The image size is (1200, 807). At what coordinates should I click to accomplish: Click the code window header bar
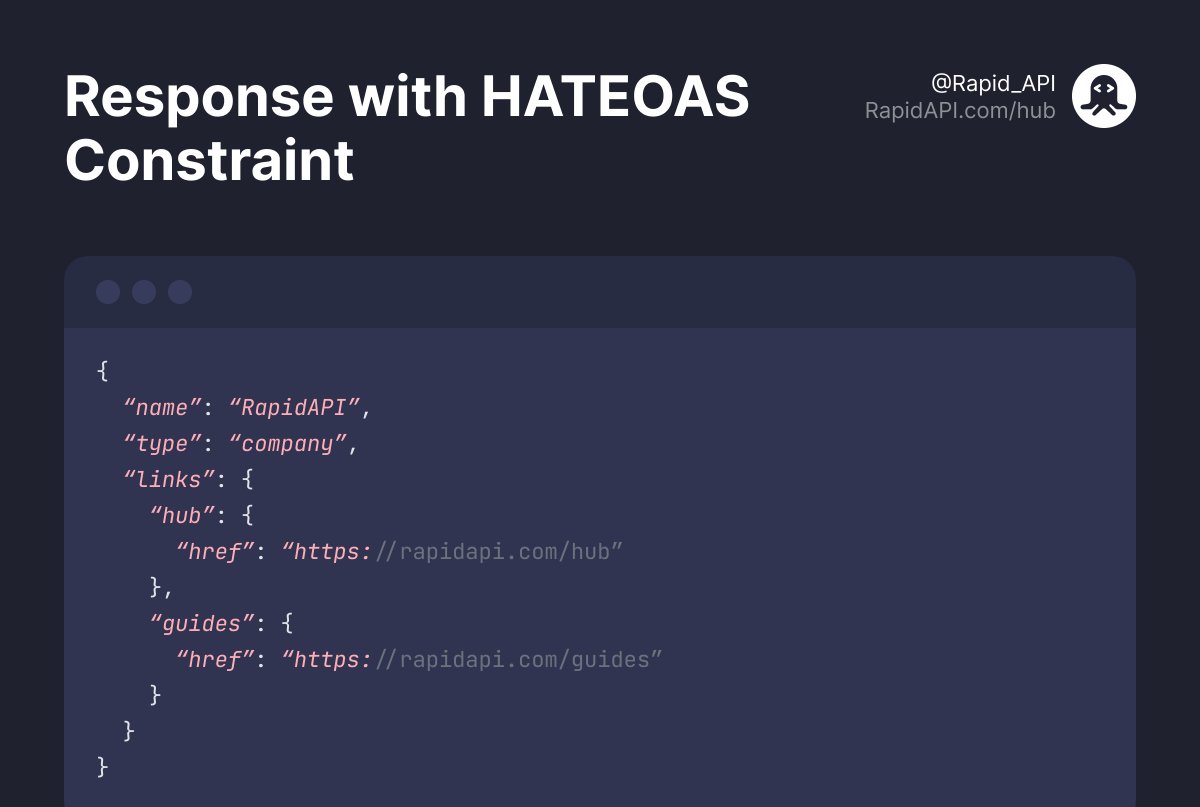pos(600,292)
